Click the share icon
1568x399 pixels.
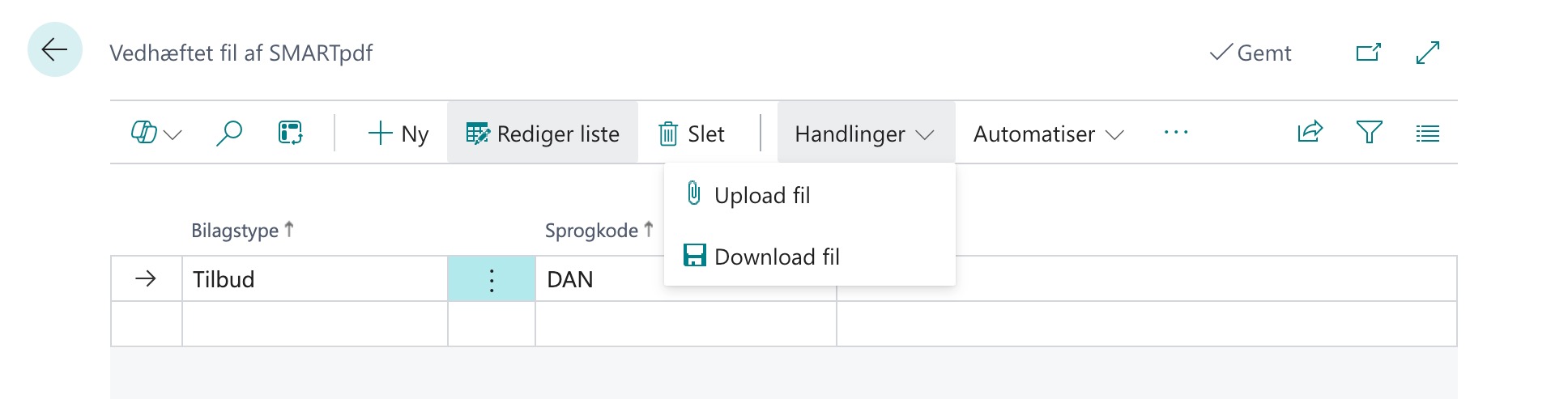[1310, 132]
